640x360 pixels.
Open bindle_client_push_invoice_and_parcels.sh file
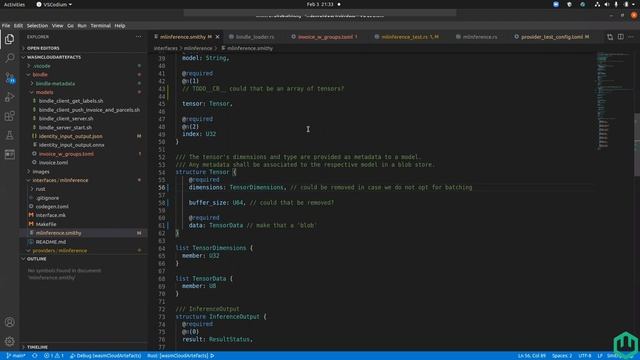click(x=89, y=110)
